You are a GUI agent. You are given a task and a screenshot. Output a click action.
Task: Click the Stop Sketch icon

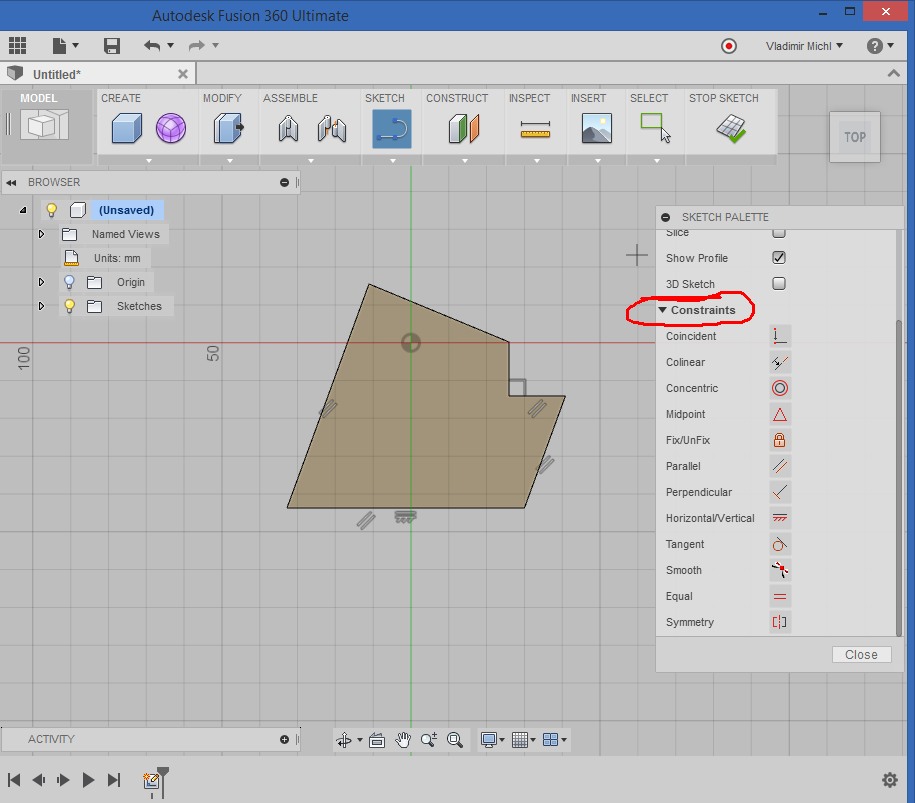coord(731,128)
